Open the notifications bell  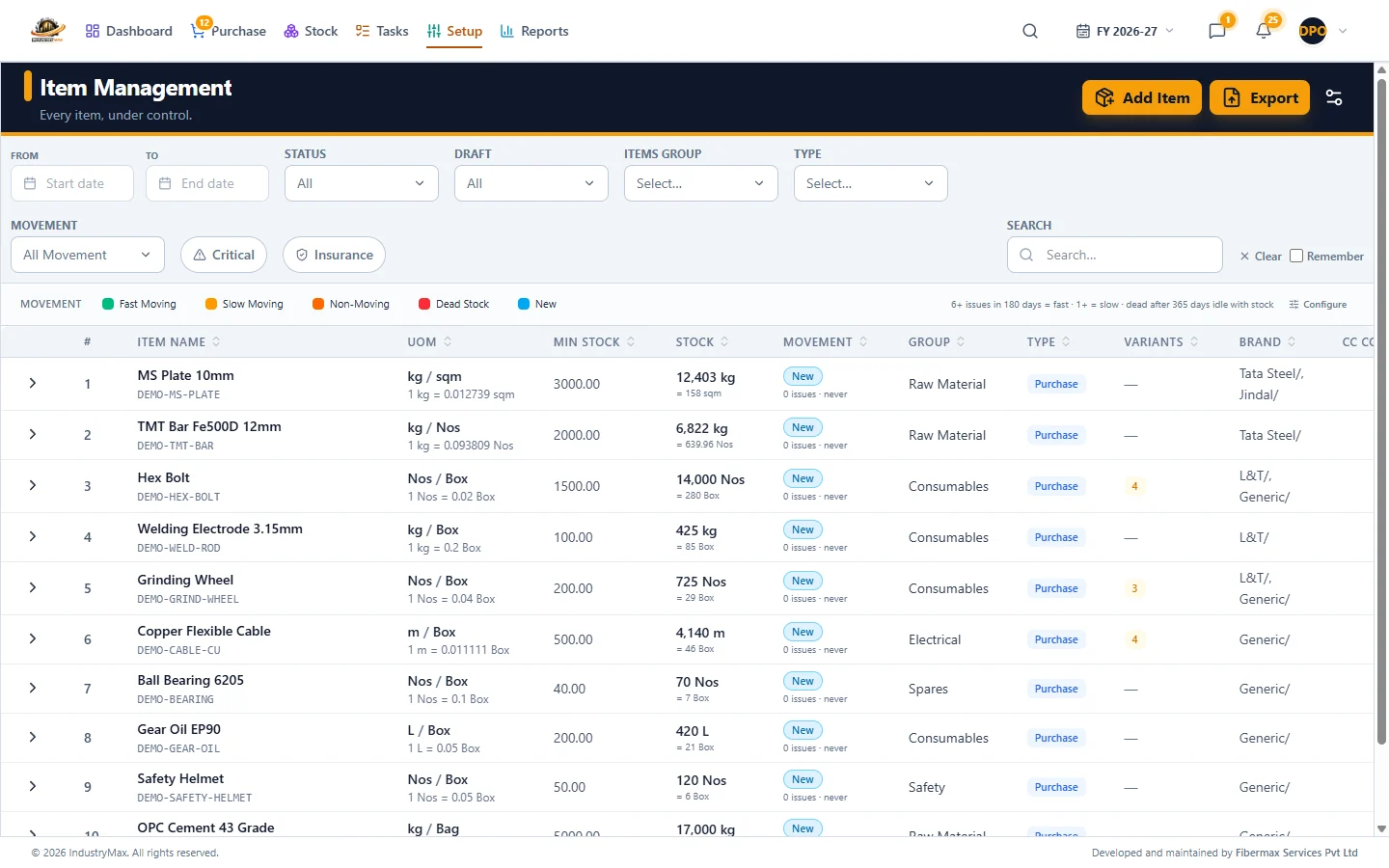click(x=1264, y=31)
